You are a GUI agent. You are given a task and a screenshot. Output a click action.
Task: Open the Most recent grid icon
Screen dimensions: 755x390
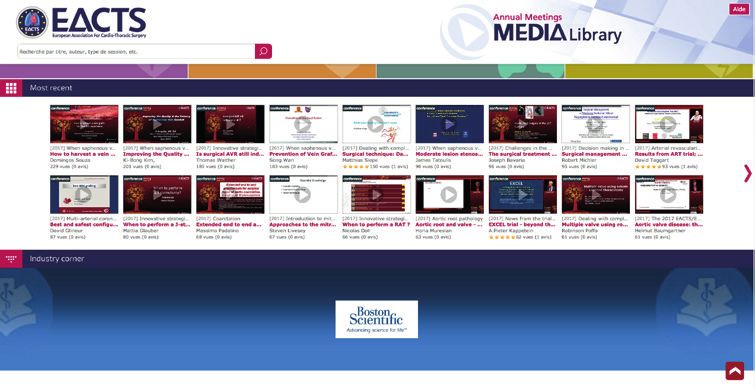click(x=11, y=88)
